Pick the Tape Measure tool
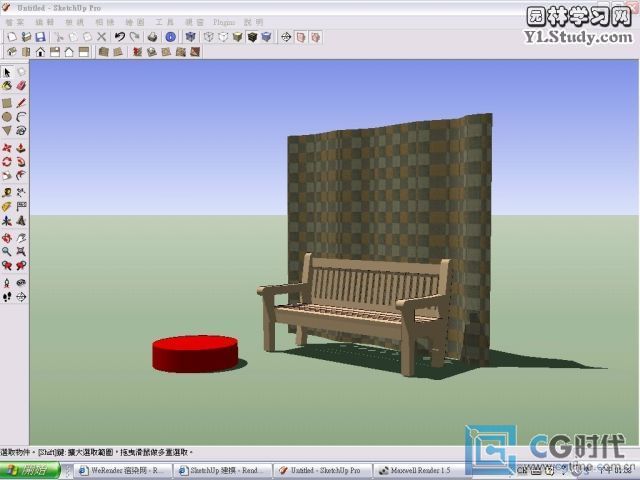Screen dimensions: 640x480 (x=7, y=192)
